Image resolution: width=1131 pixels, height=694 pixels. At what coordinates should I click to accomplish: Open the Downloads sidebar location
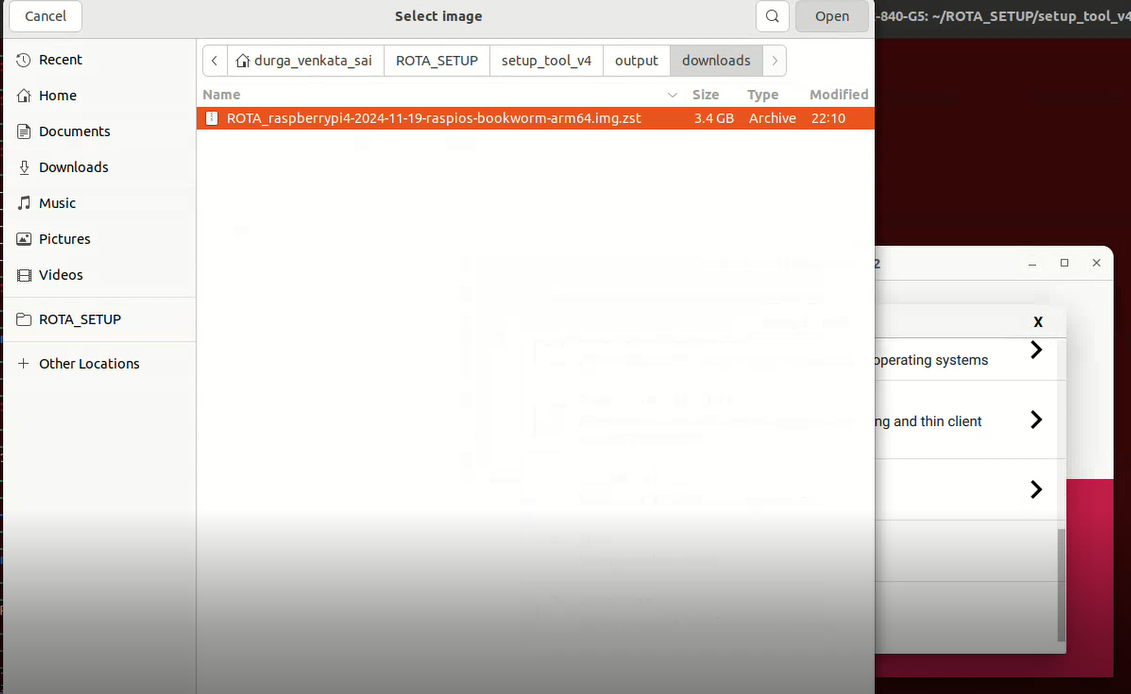[72, 167]
